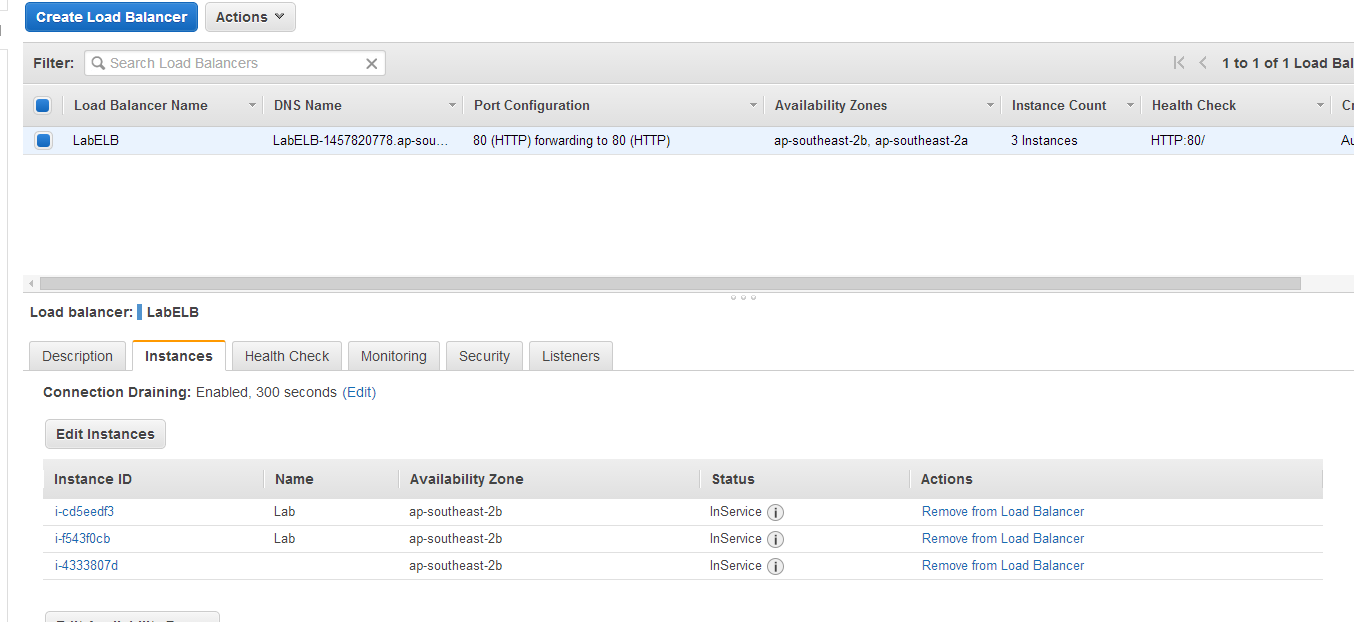Select the LabELB name cell
The height and width of the screenshot is (622, 1354).
point(96,140)
